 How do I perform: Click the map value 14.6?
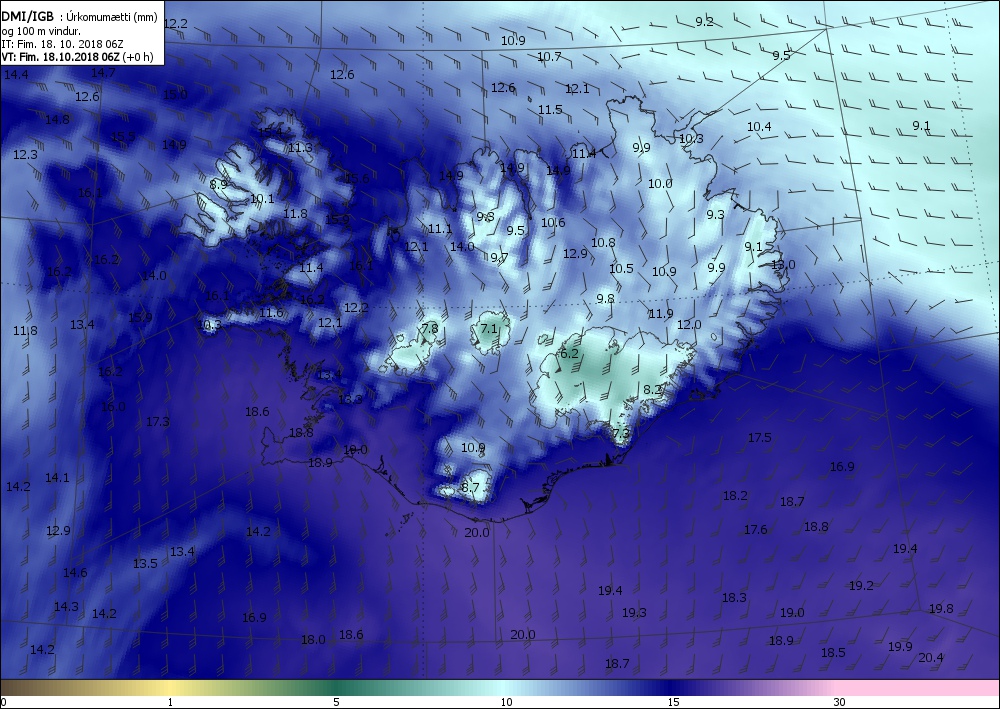pos(75,573)
